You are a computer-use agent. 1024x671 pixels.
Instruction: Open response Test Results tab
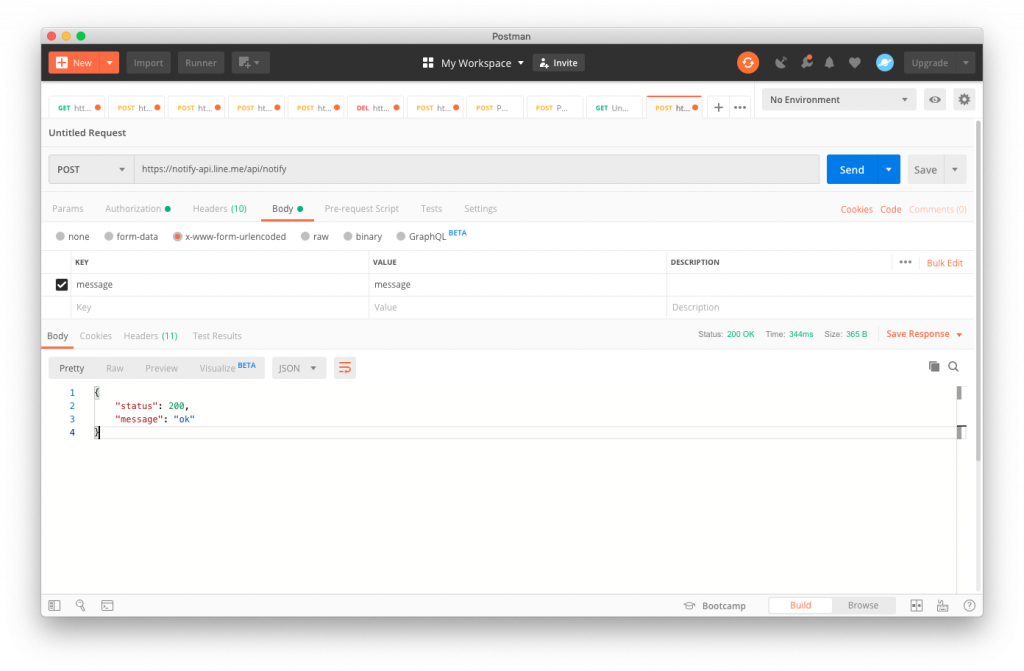(x=217, y=336)
